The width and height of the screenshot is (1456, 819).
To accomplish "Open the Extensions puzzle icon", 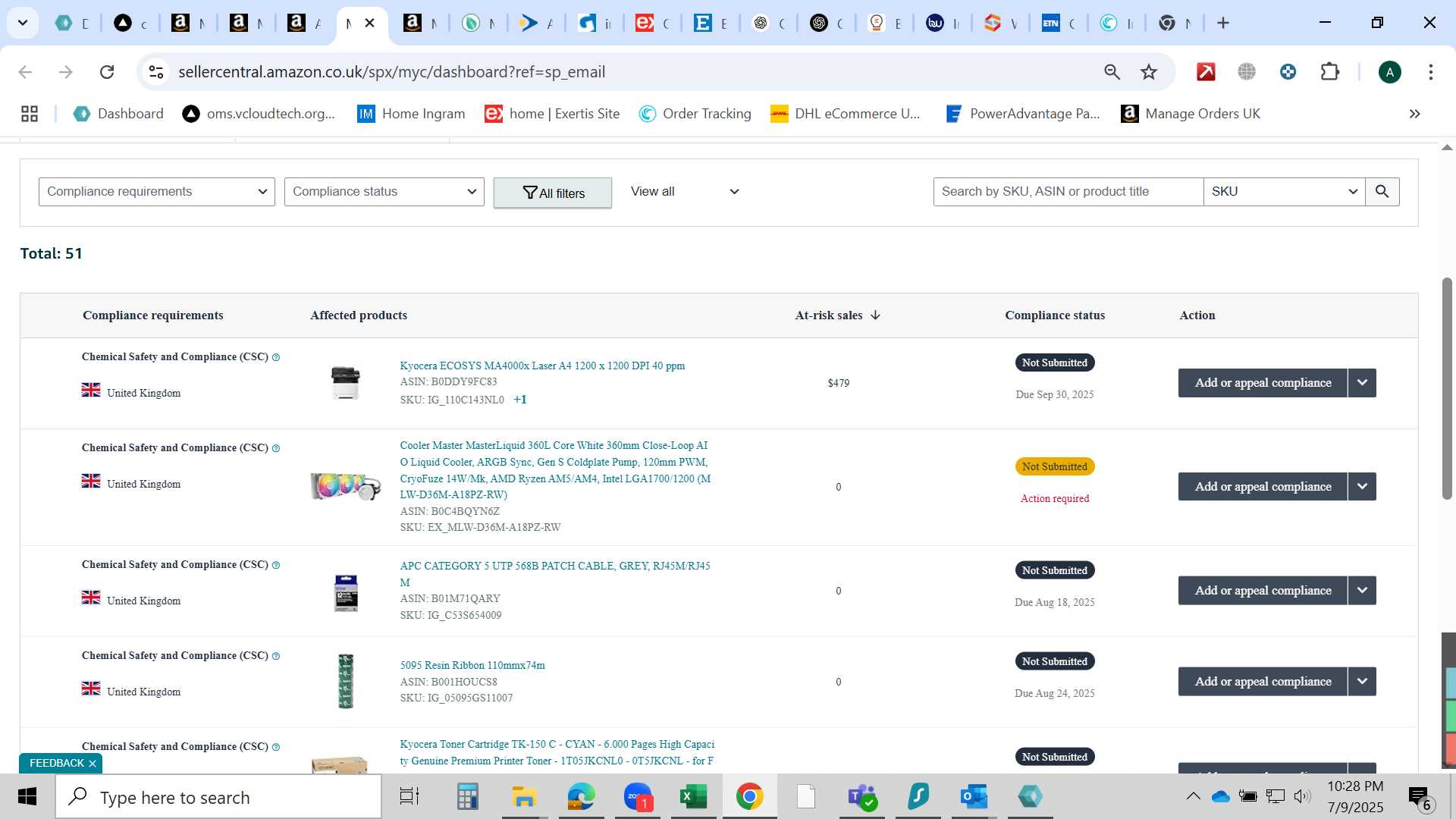I will click(1329, 72).
